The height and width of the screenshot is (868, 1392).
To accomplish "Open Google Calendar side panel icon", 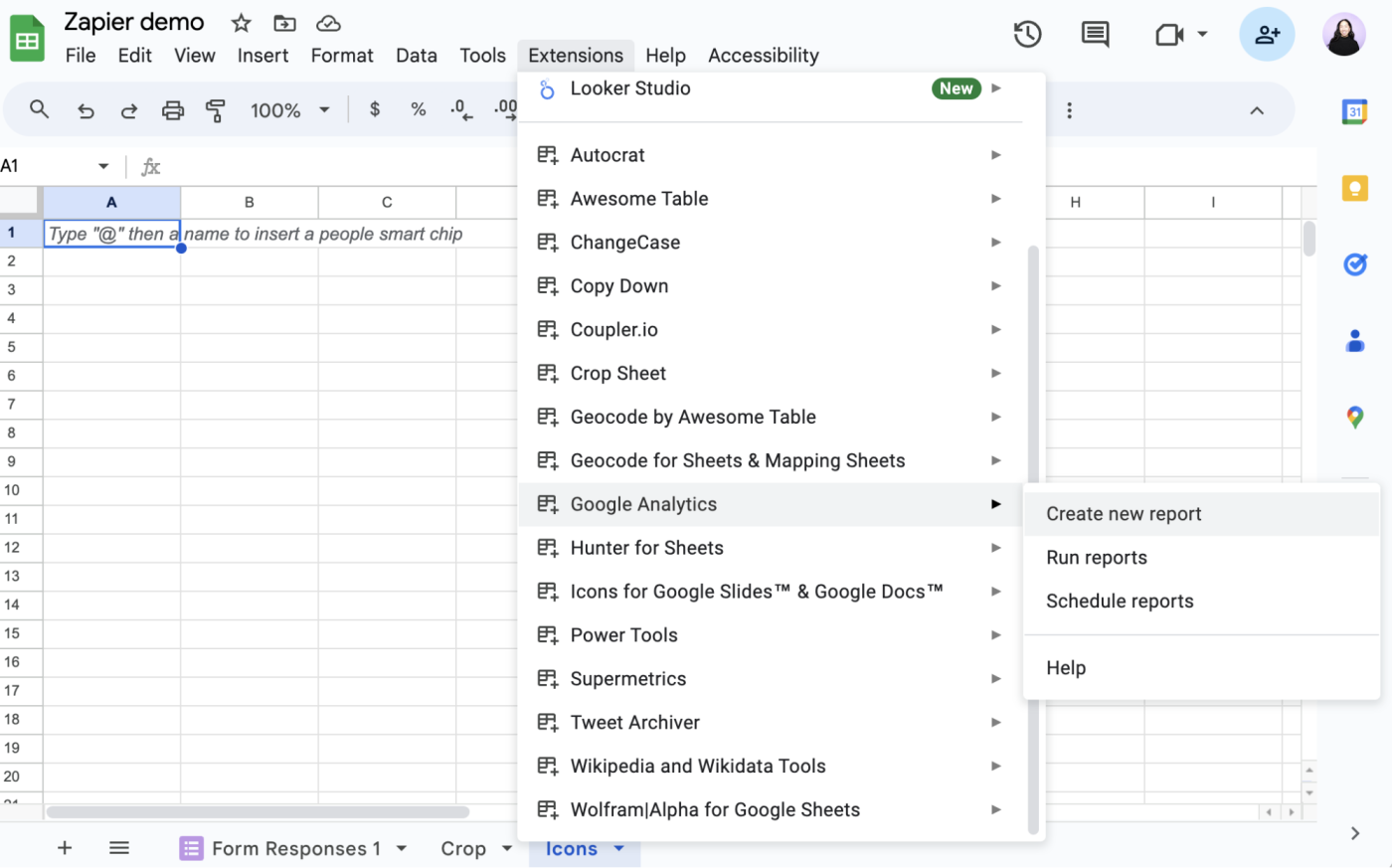I will coord(1354,111).
